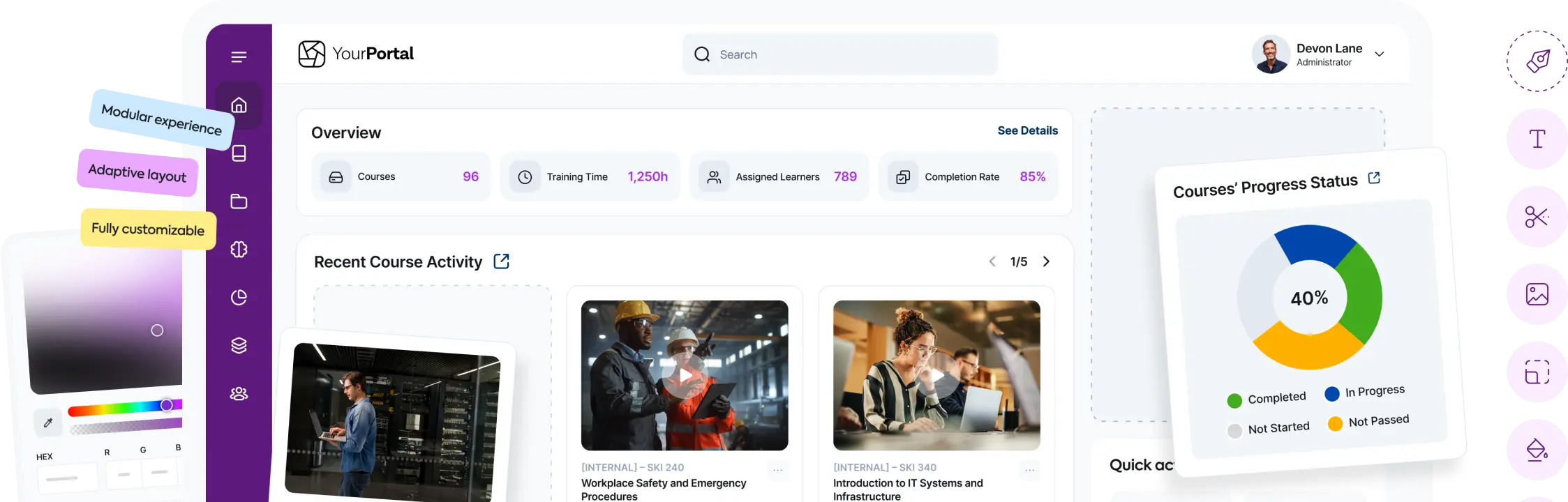
Task: Click the hue slider handle
Action: [x=167, y=405]
